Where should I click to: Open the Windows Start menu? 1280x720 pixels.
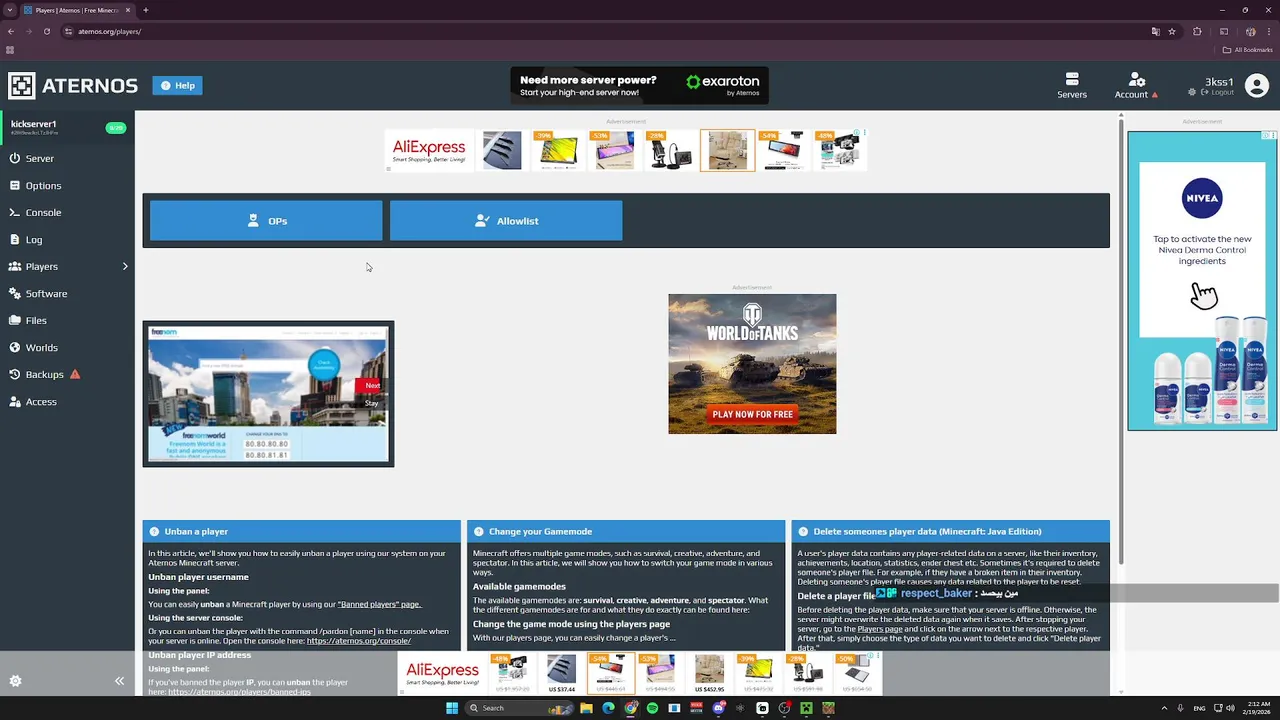point(451,708)
